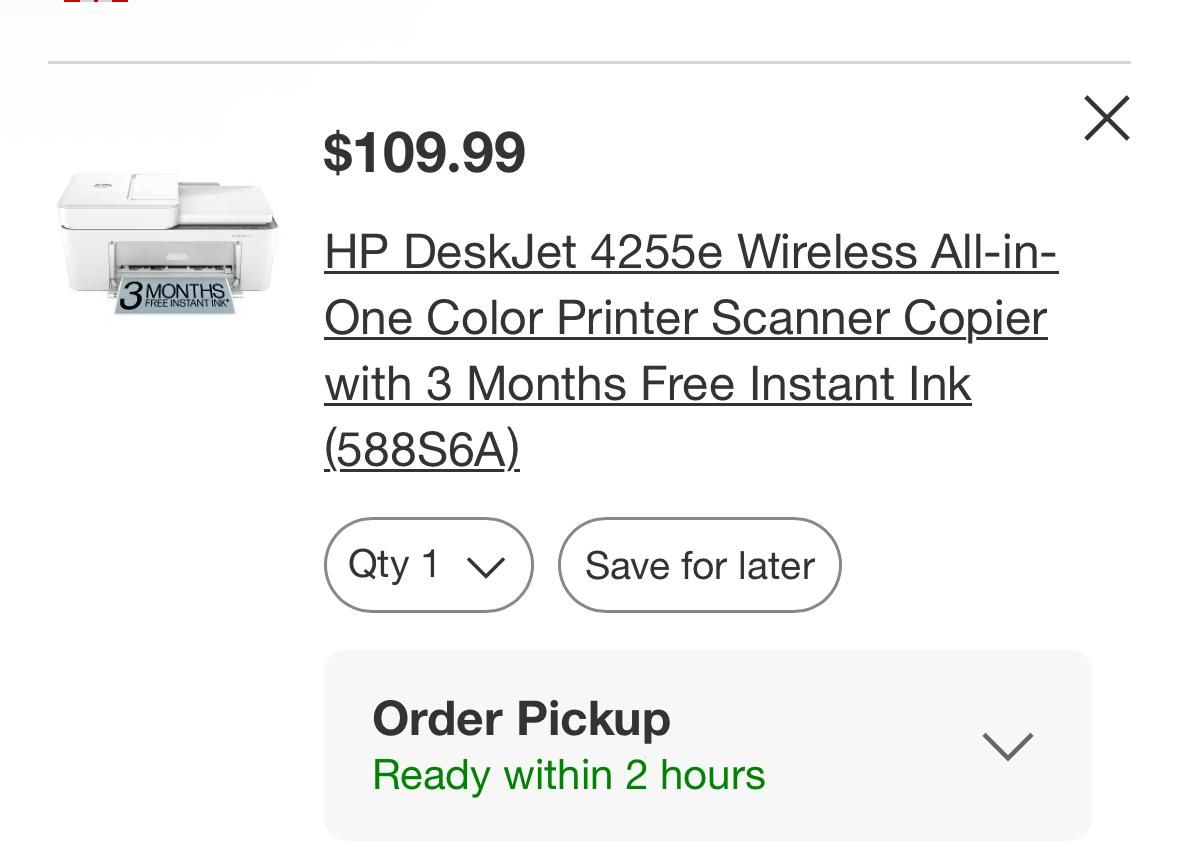Click the (588S6A) model number text
The width and height of the screenshot is (1179, 867).
coord(421,450)
